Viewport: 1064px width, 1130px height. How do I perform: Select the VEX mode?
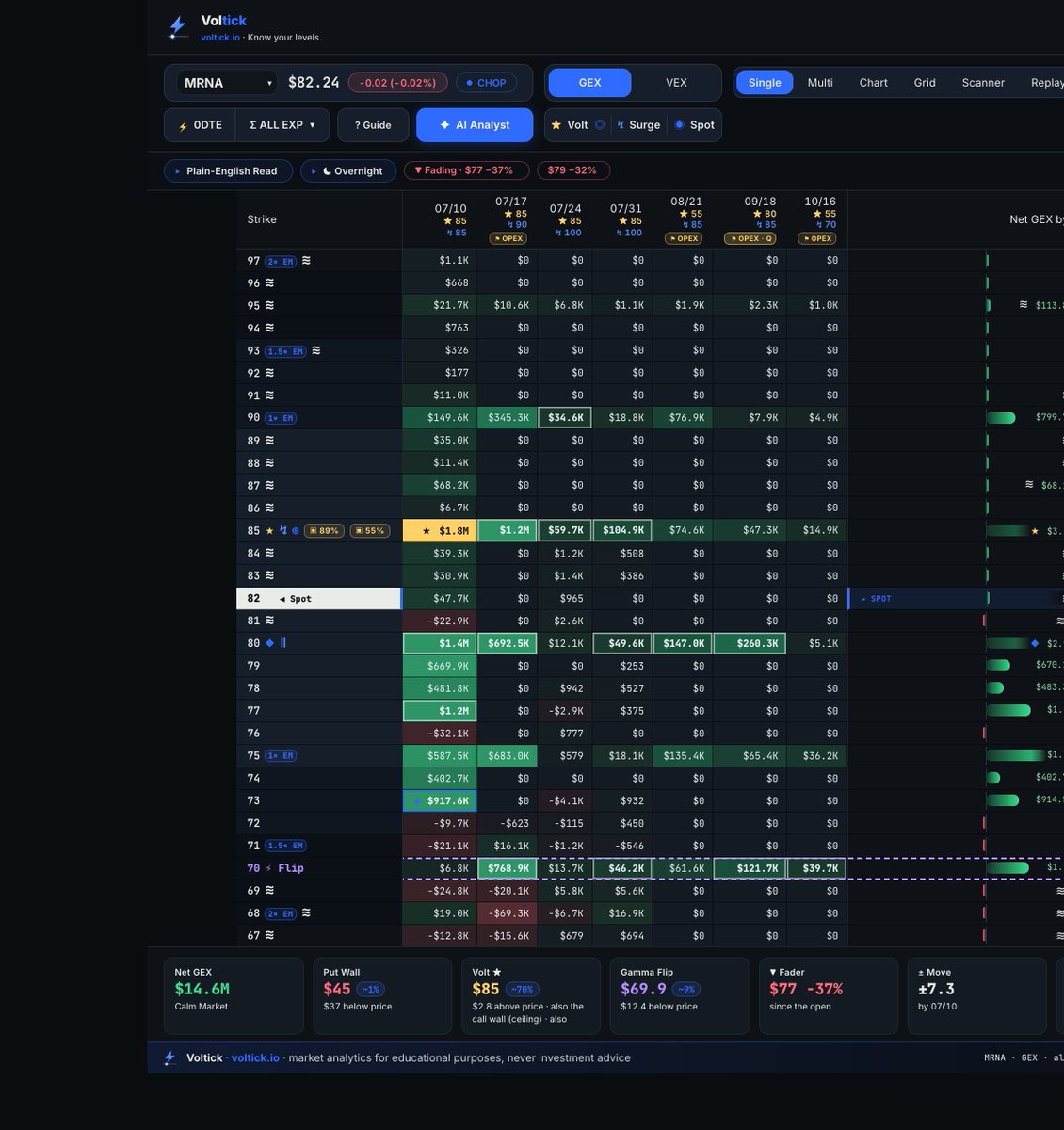(x=676, y=83)
